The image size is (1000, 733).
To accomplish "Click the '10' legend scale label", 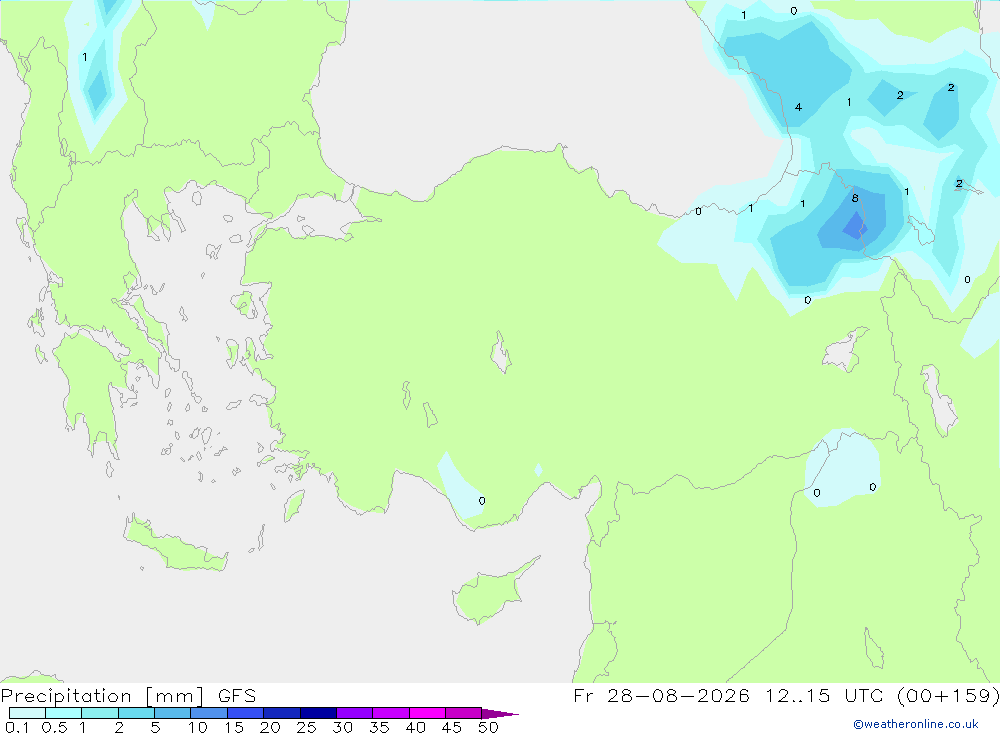I will 198,727.
